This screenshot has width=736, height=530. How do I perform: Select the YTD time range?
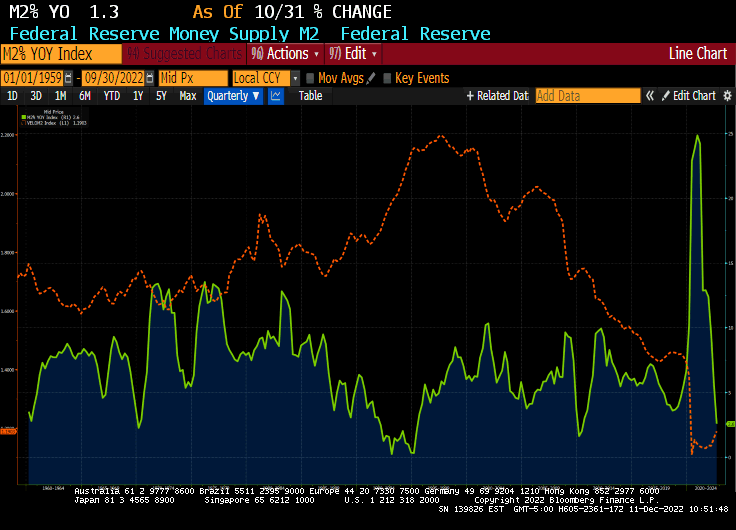(x=111, y=96)
